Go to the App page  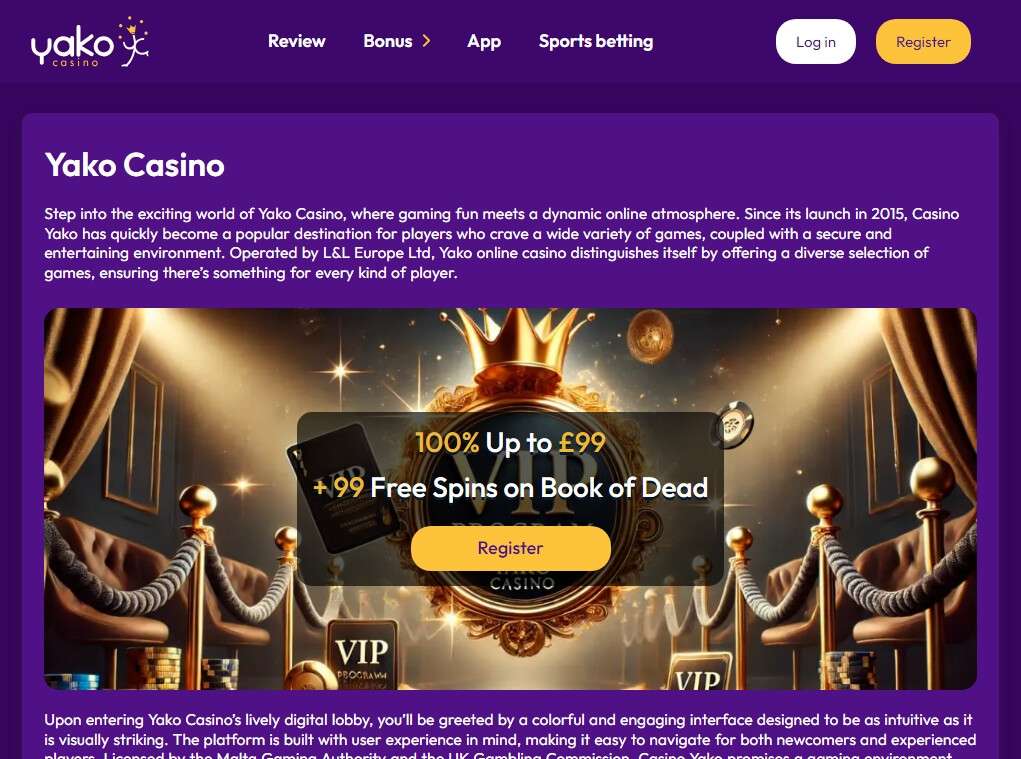click(484, 42)
